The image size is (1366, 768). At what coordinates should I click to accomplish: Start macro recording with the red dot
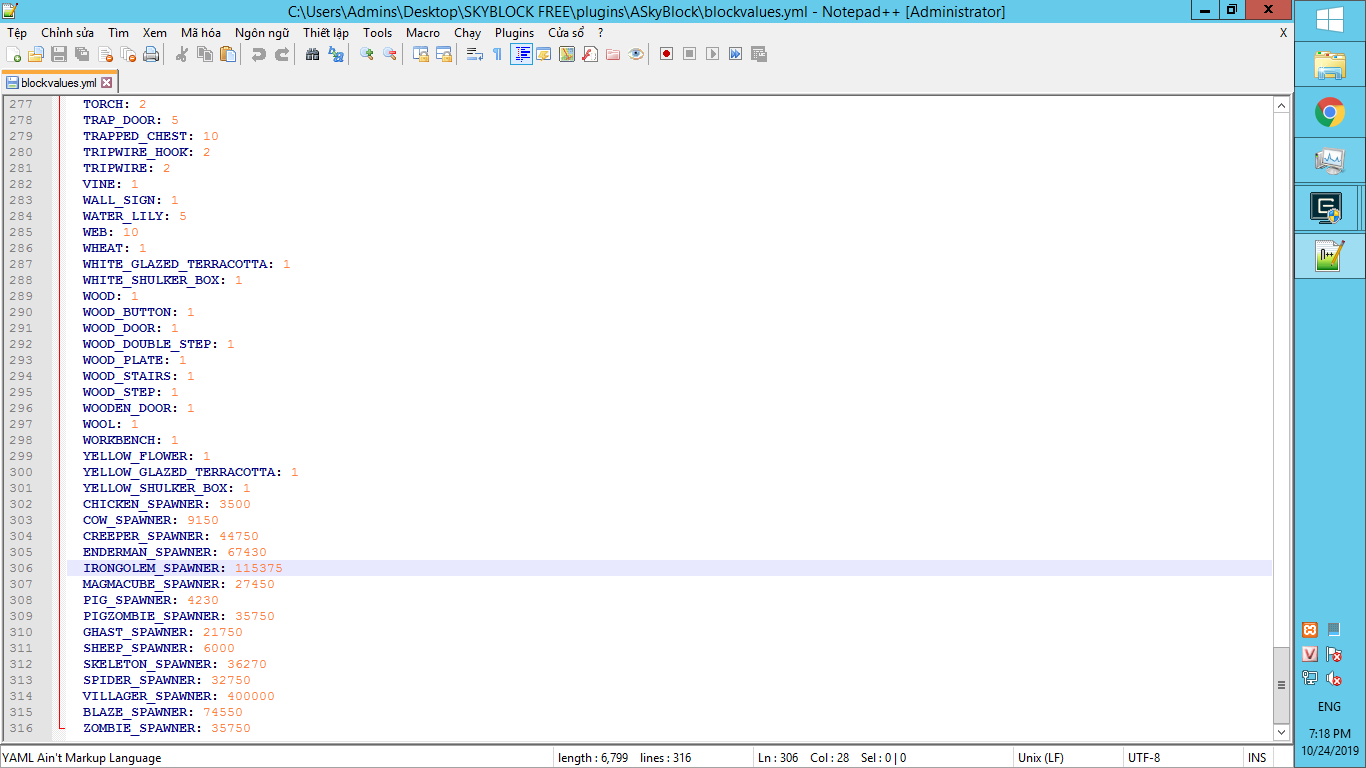click(x=666, y=54)
